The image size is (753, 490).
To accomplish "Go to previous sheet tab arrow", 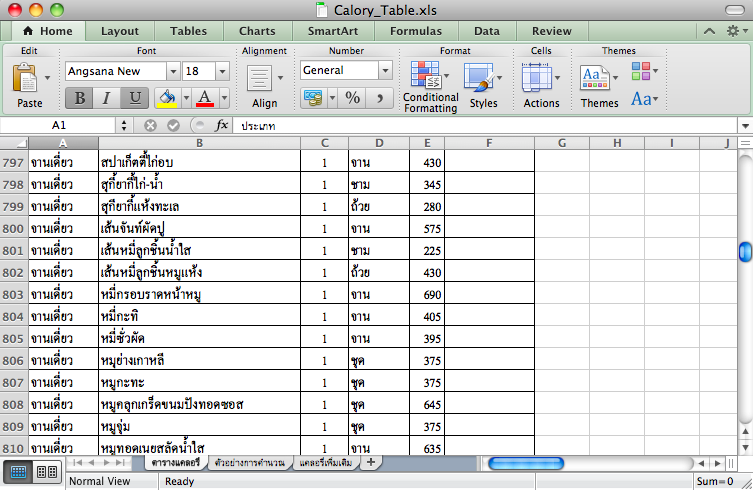I will 91,463.
